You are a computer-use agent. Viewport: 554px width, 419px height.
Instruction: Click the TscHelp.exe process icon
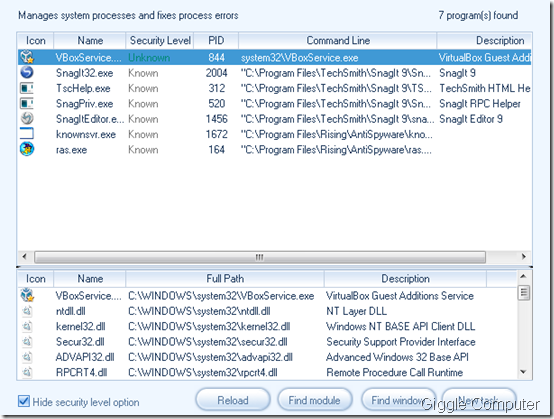27,88
